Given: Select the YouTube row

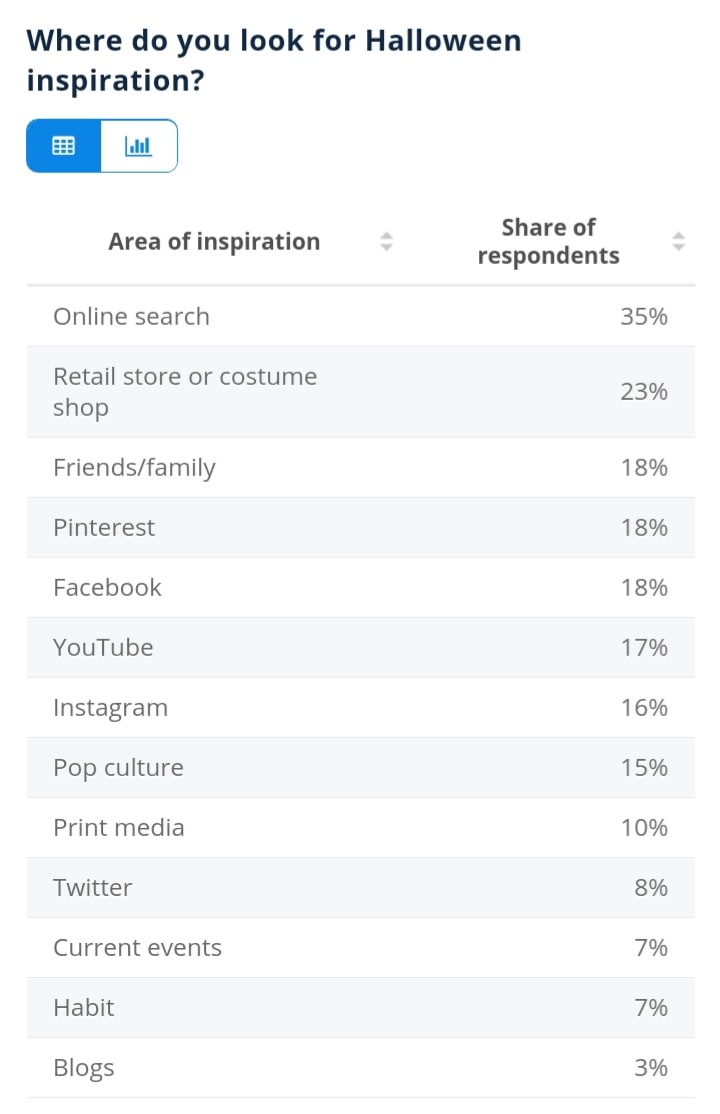Looking at the screenshot, I should pyautogui.click(x=361, y=648).
